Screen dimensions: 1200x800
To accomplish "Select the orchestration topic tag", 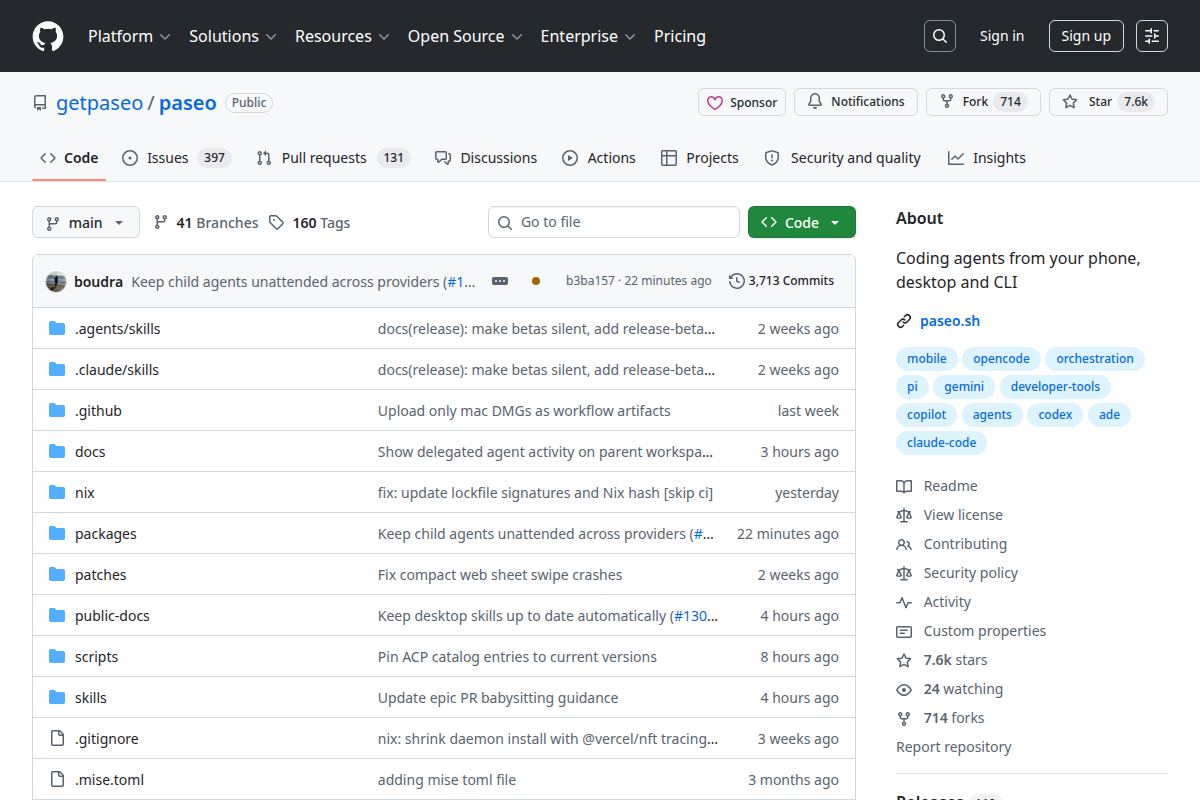I will (x=1095, y=359).
